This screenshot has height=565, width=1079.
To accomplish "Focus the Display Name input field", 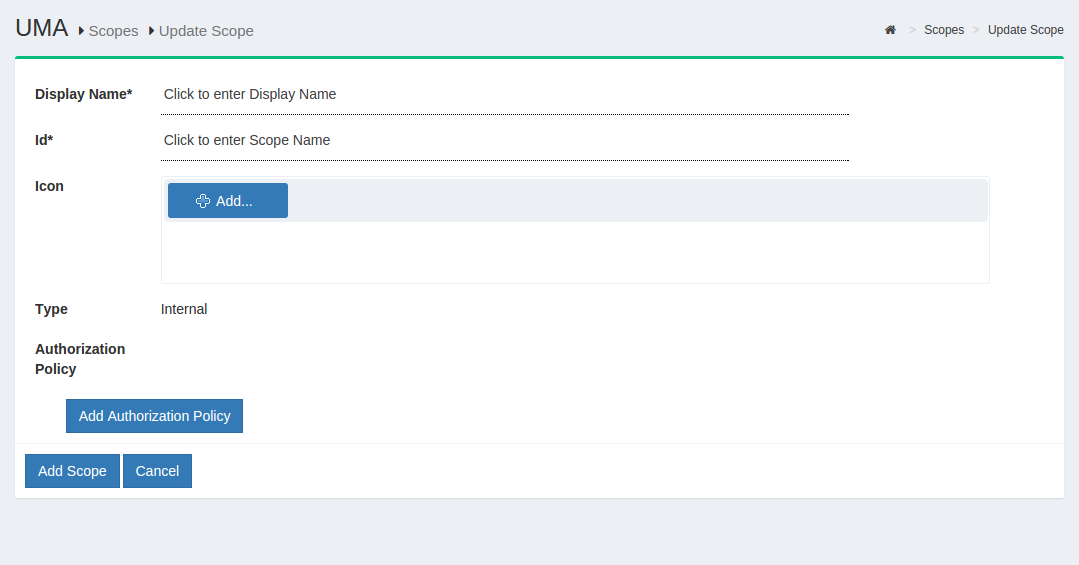I will [x=504, y=95].
